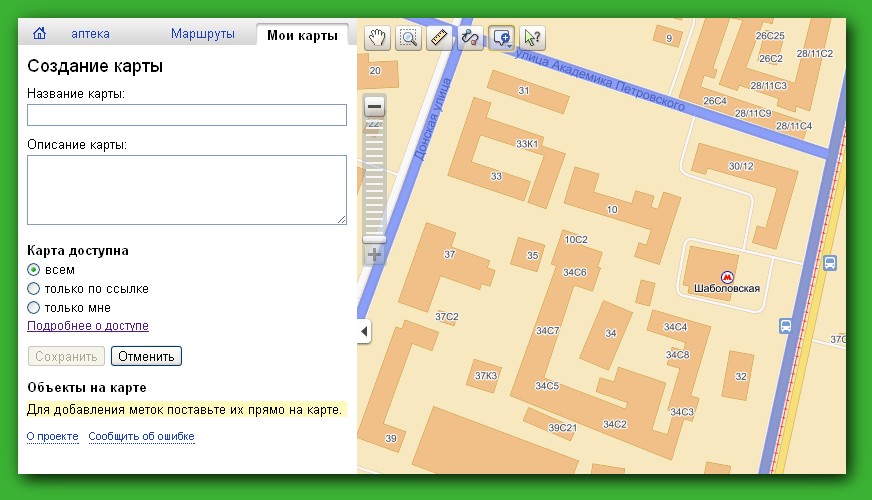Click building 20 label on map
The width and height of the screenshot is (872, 500).
coord(375,71)
